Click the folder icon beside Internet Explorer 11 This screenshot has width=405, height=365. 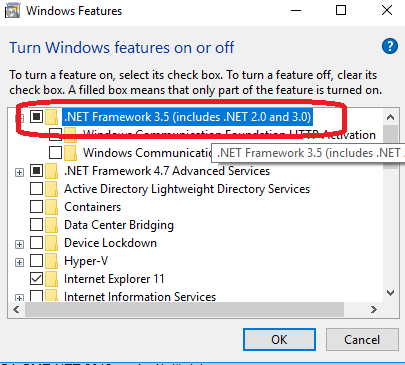(51, 279)
